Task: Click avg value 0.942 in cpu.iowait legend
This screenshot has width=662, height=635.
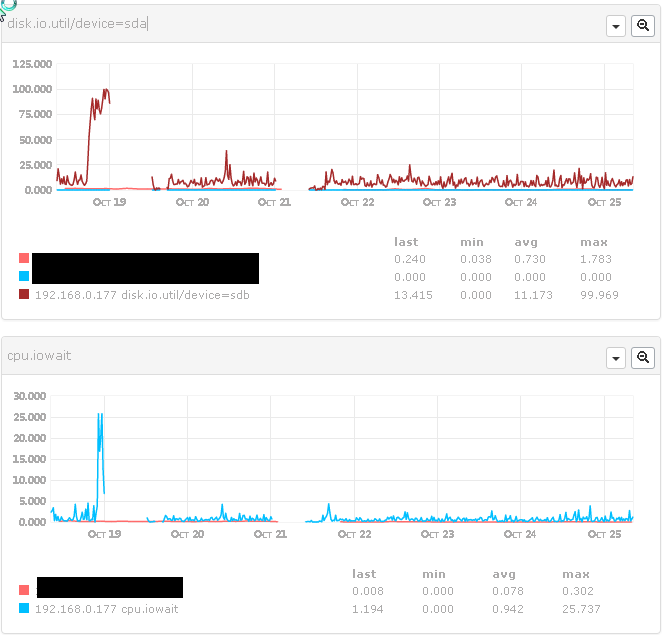Action: (508, 609)
